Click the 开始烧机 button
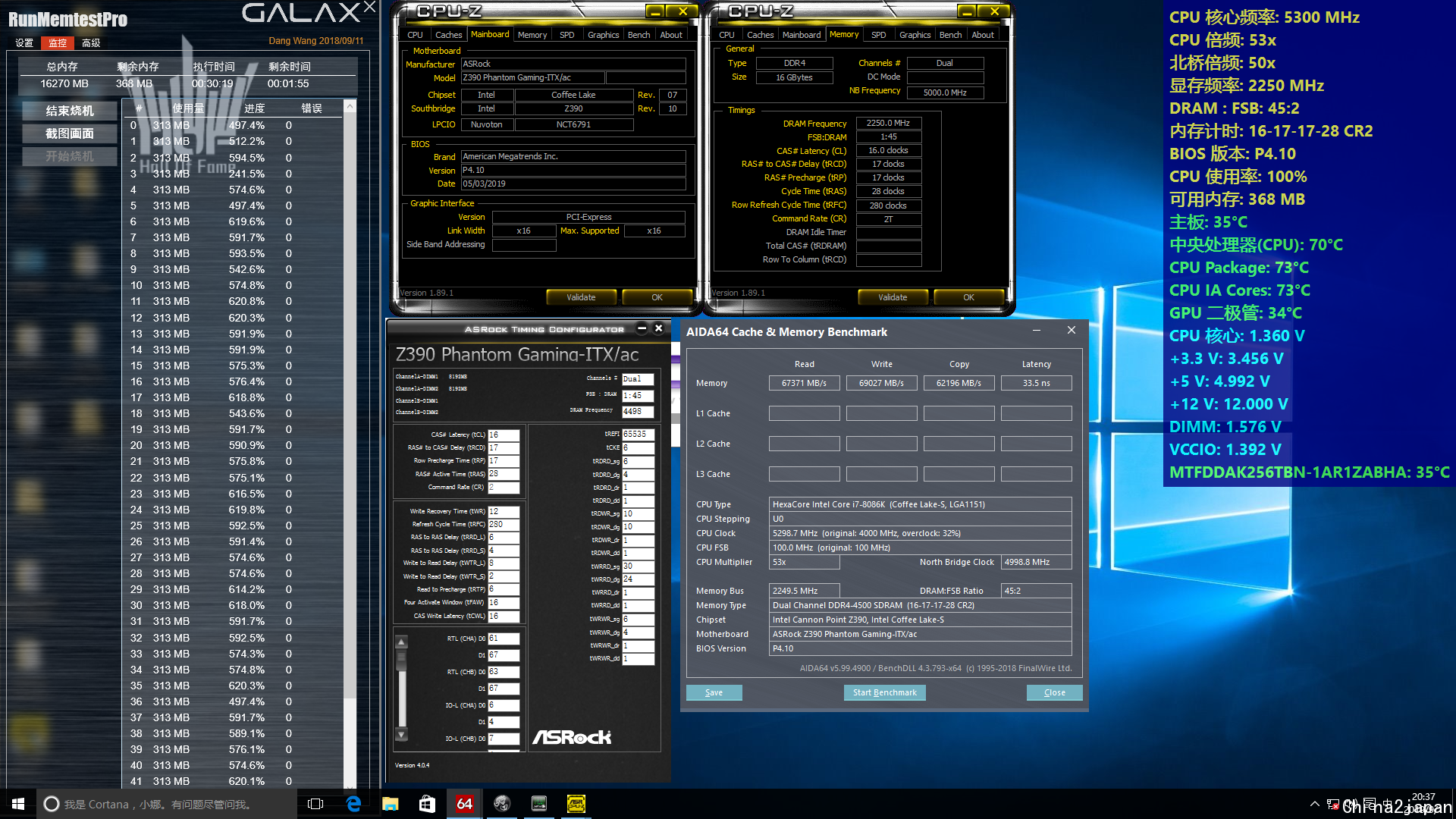 70,156
